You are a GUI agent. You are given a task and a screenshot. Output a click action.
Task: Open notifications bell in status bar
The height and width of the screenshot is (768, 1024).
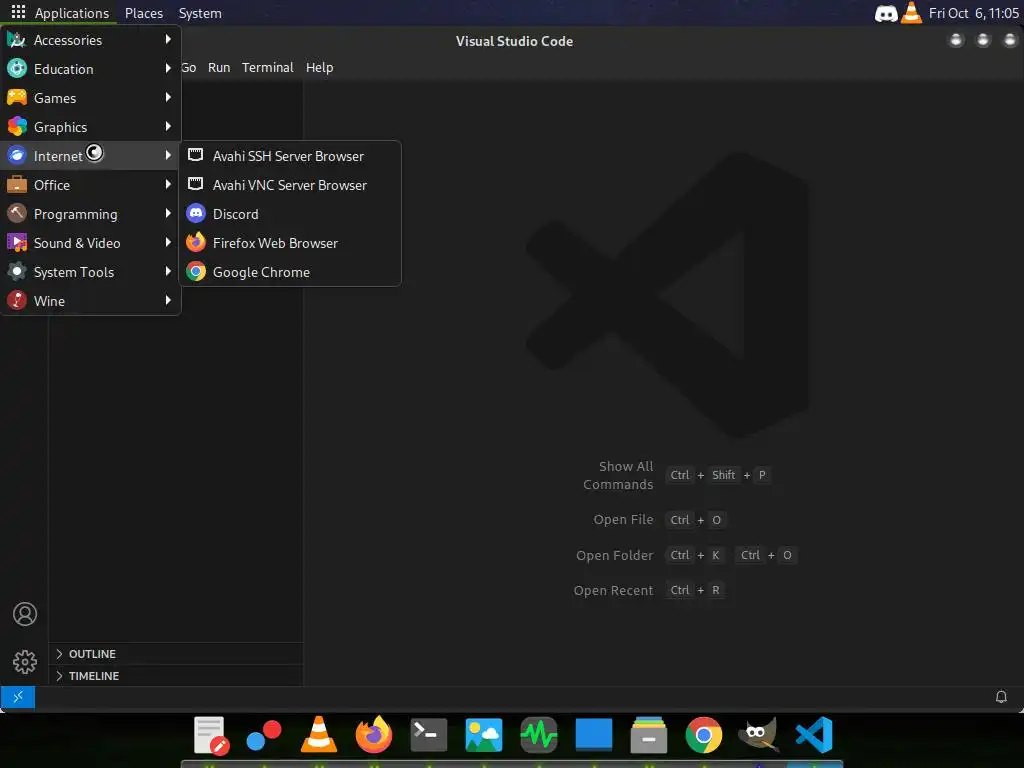tap(1000, 697)
